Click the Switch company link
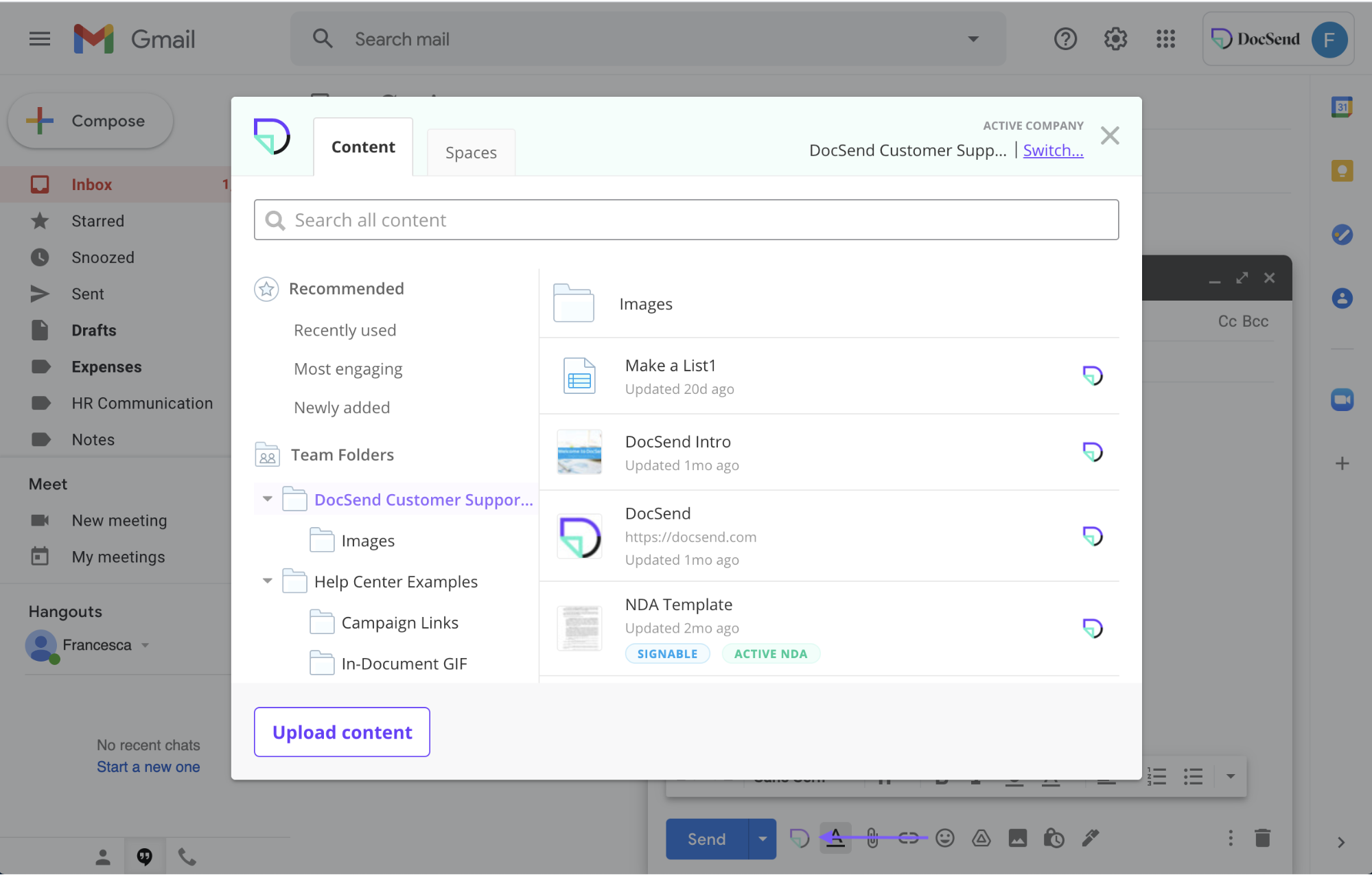Screen dimensions: 1372x875 point(1052,150)
